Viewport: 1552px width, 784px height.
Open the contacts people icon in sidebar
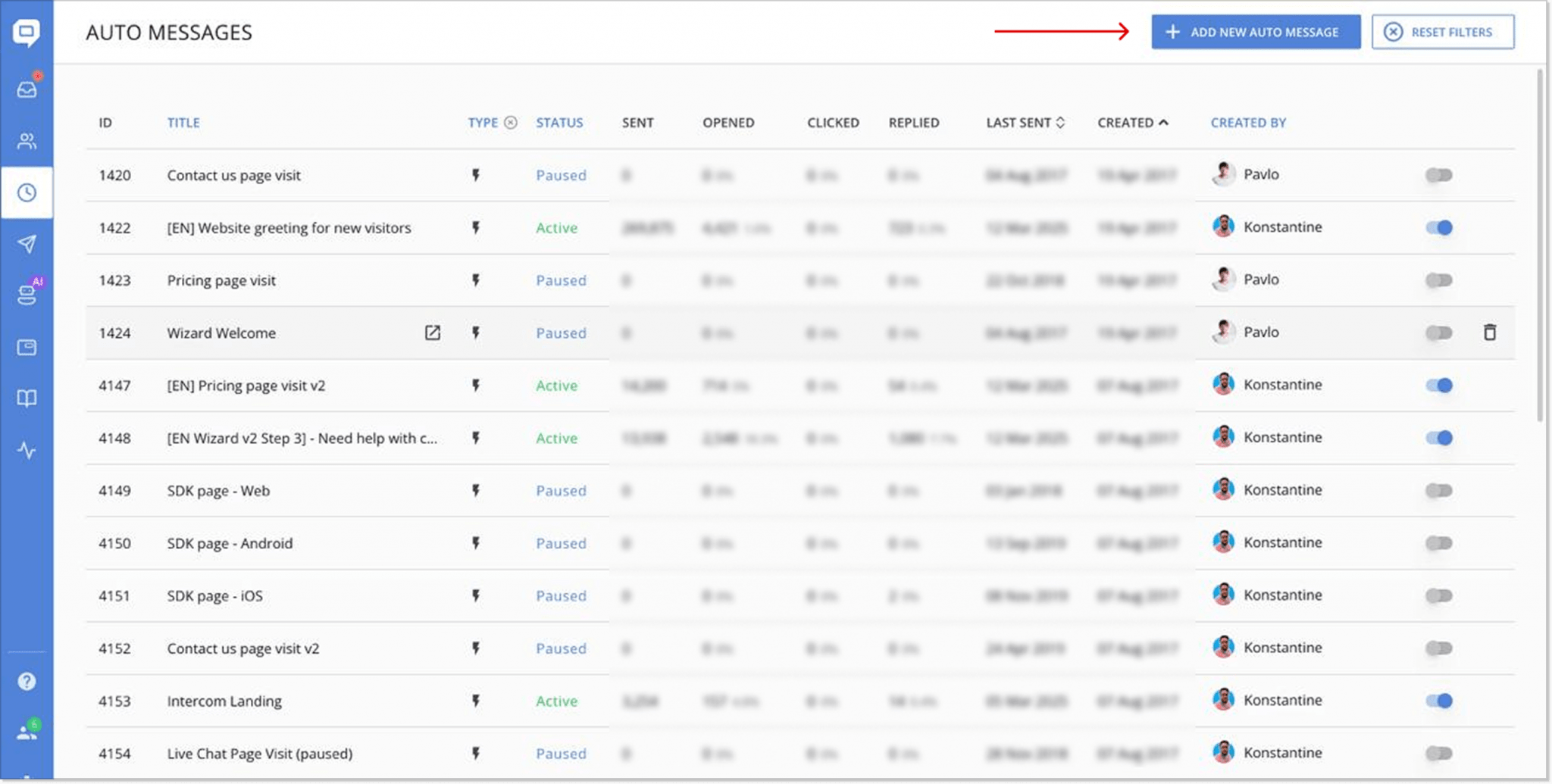pyautogui.click(x=27, y=141)
